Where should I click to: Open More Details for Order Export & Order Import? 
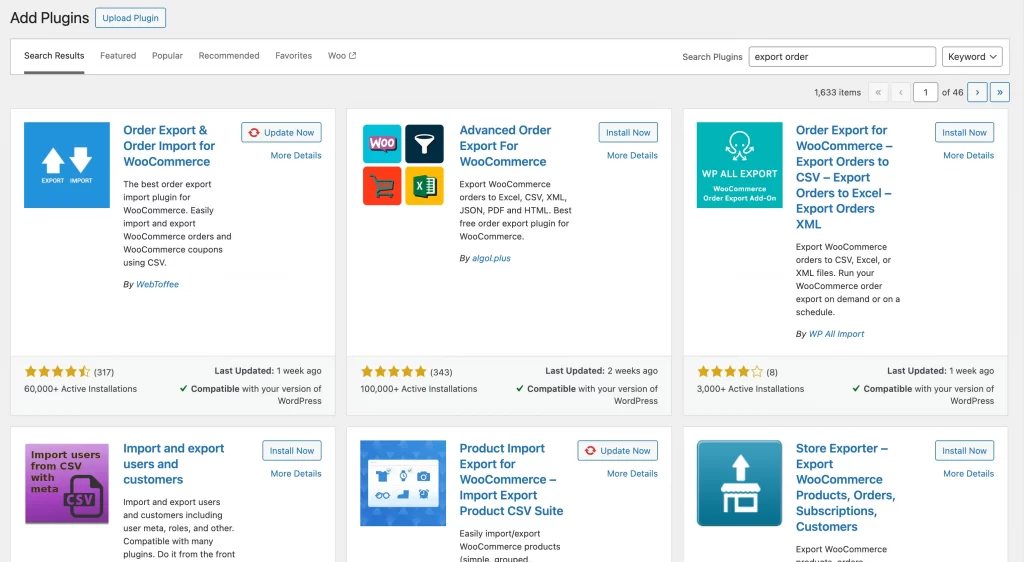[x=296, y=155]
